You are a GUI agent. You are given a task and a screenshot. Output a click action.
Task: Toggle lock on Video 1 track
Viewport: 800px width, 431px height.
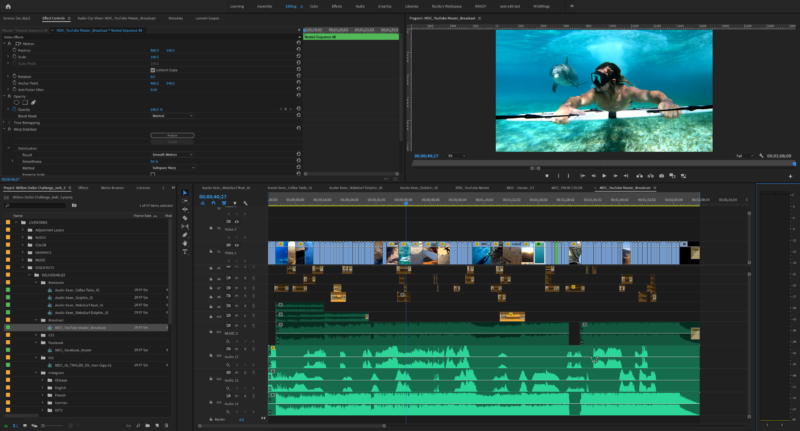(211, 251)
